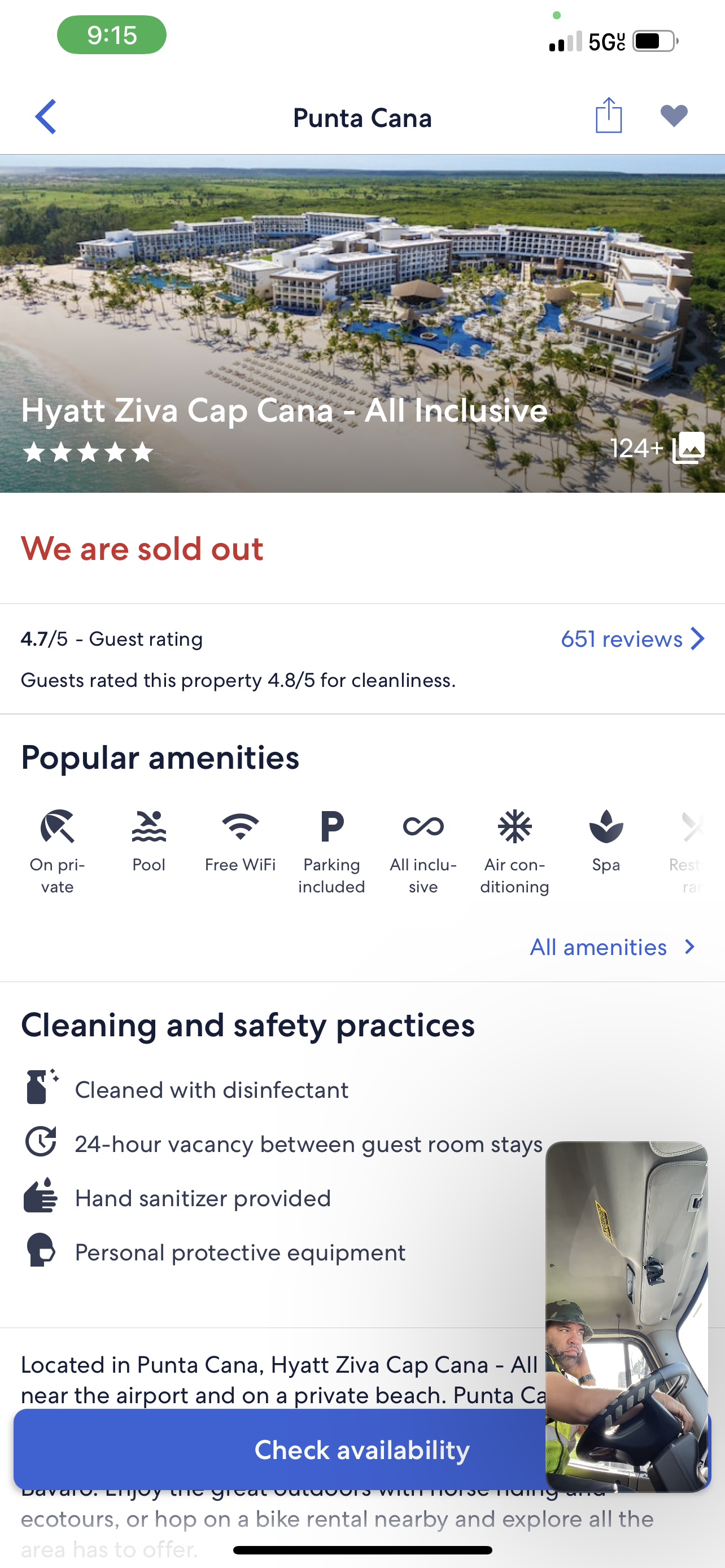Tap the Parking included icon
The image size is (725, 1568).
(x=332, y=826)
